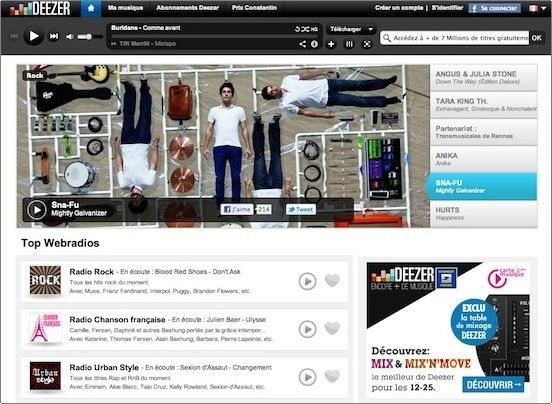Play Radio Urban Style webradio

(307, 377)
